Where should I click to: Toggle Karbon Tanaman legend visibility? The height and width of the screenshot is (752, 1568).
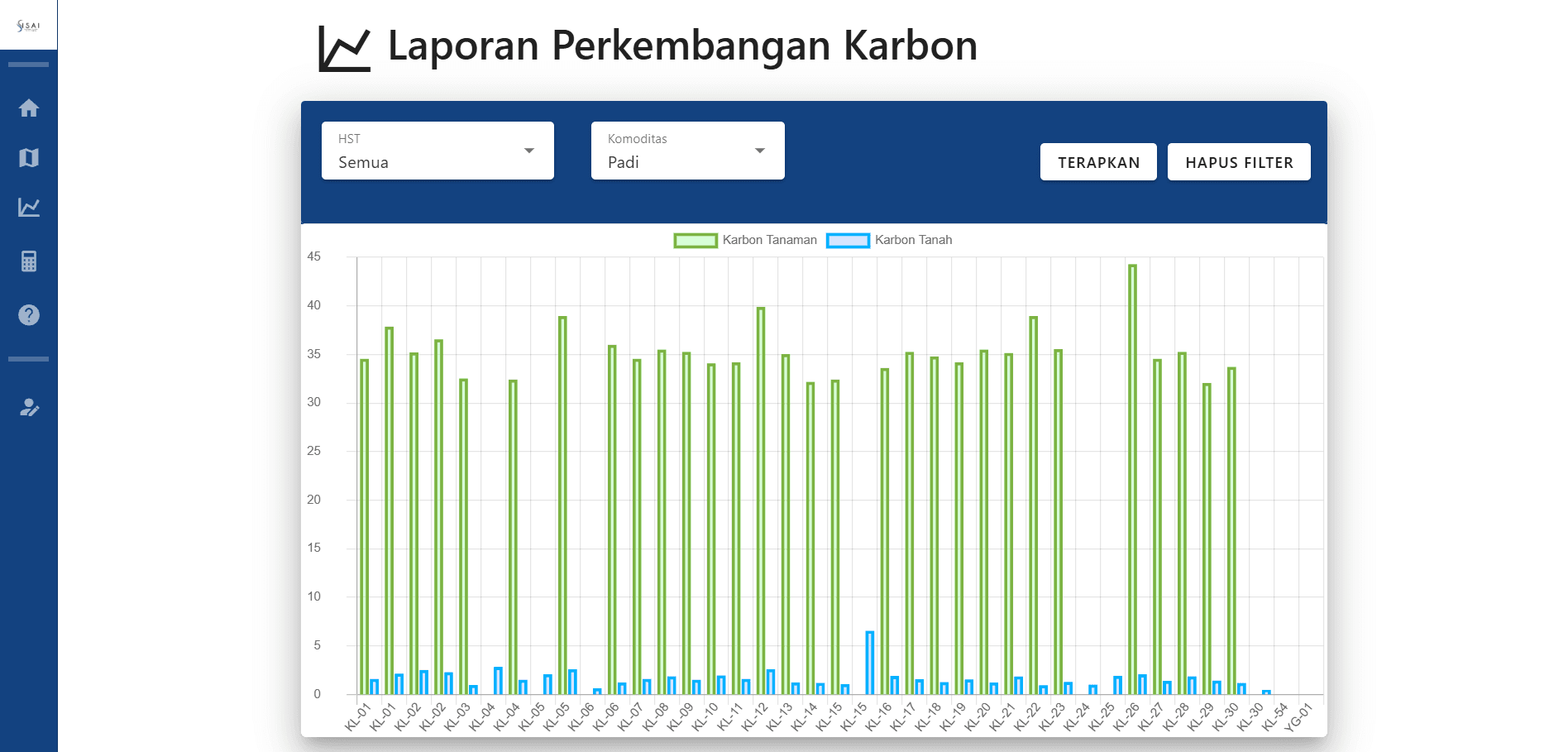(x=769, y=240)
